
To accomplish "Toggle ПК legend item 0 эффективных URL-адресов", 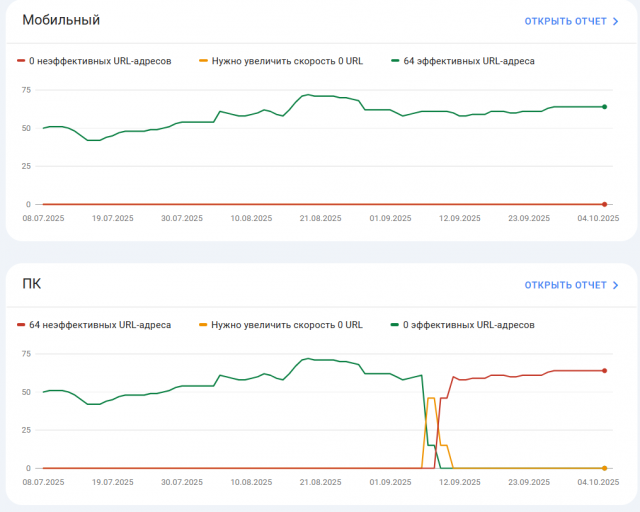I will click(x=468, y=325).
